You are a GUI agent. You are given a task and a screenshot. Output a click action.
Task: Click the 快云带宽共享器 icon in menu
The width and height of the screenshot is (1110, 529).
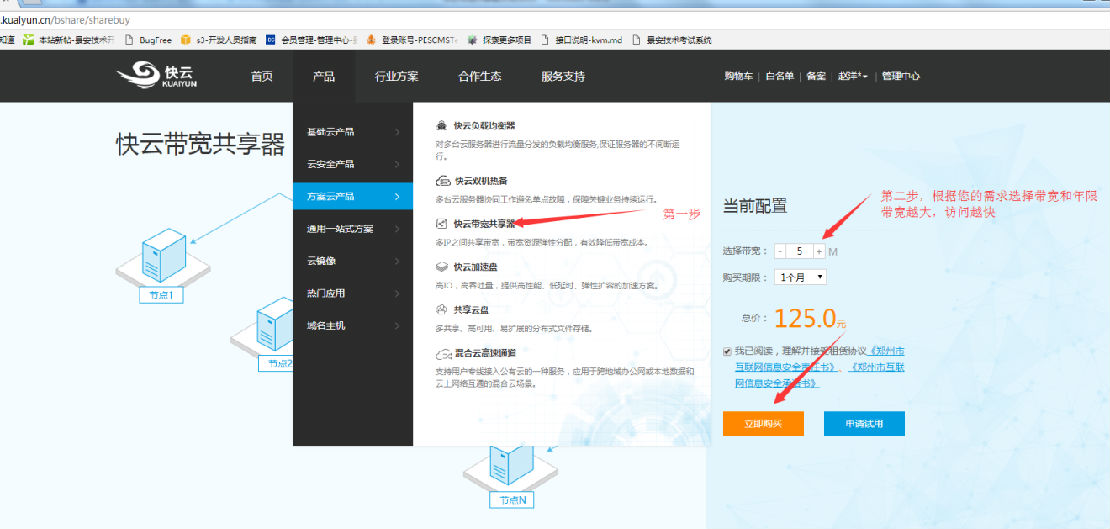pyautogui.click(x=442, y=224)
